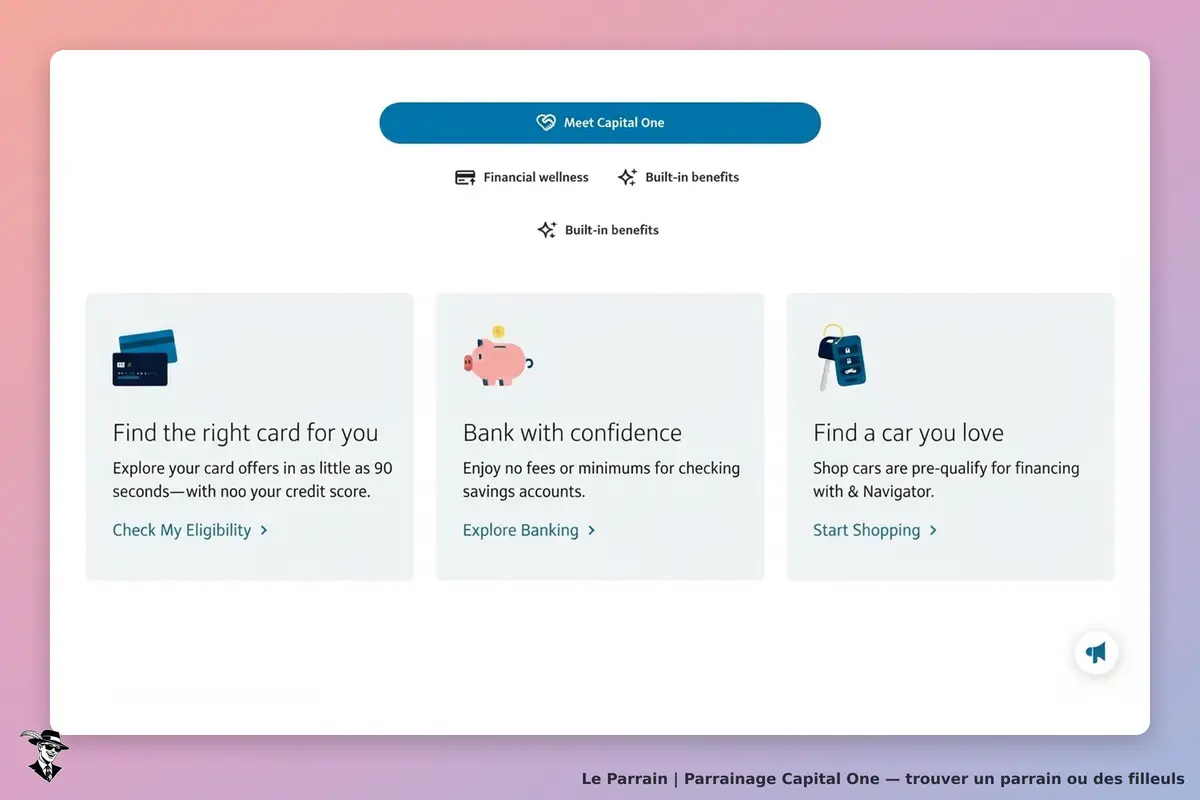Click the megaphone feedback button
The image size is (1200, 800).
1097,653
